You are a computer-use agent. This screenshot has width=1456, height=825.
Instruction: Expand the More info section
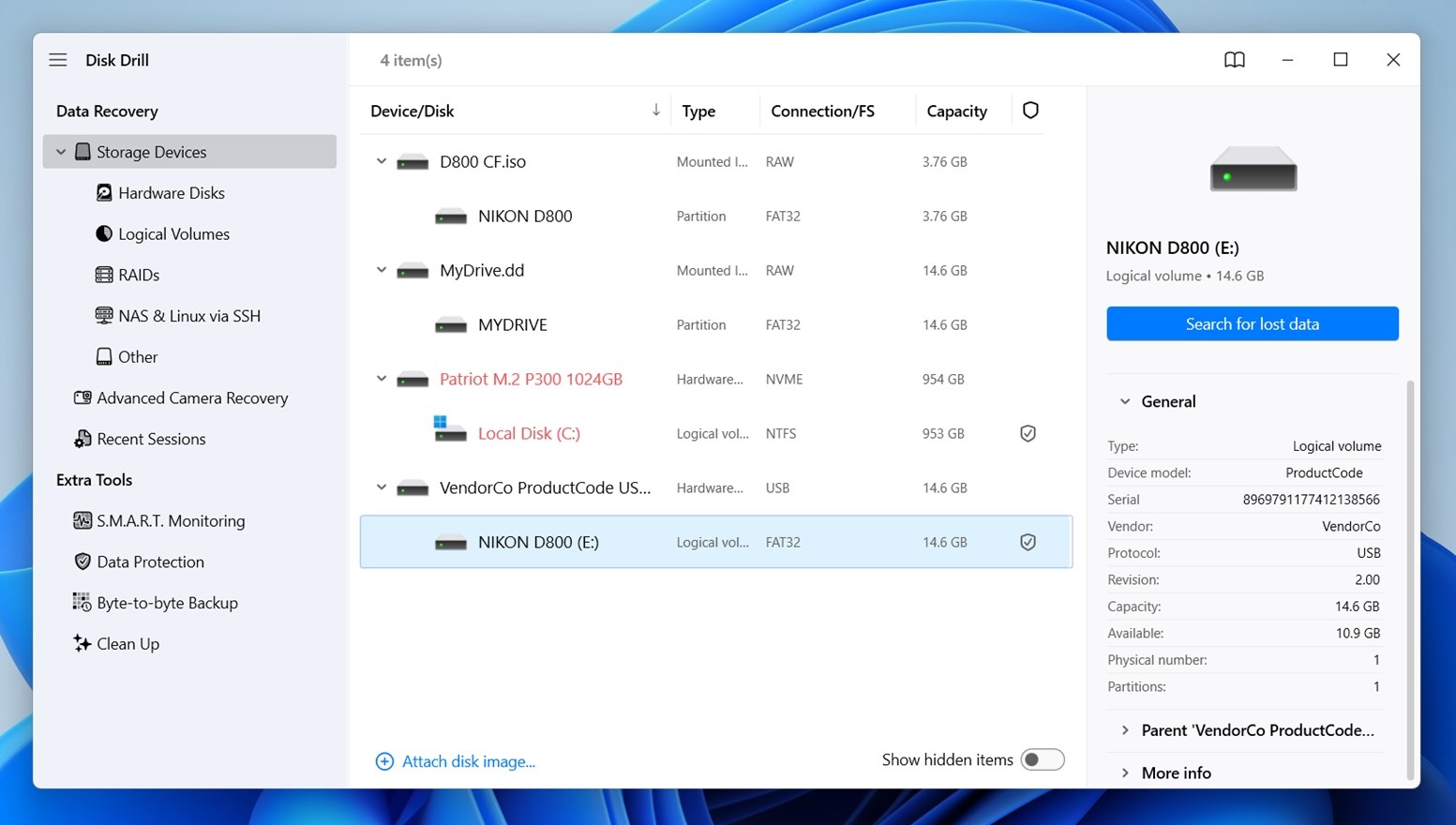[x=1125, y=773]
